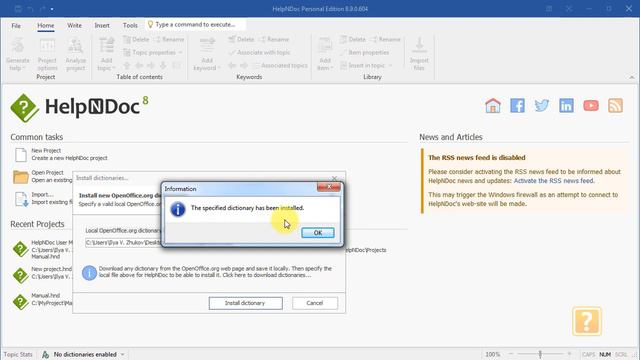
Task: Delete topic in Table of contents group
Action: click(x=136, y=39)
